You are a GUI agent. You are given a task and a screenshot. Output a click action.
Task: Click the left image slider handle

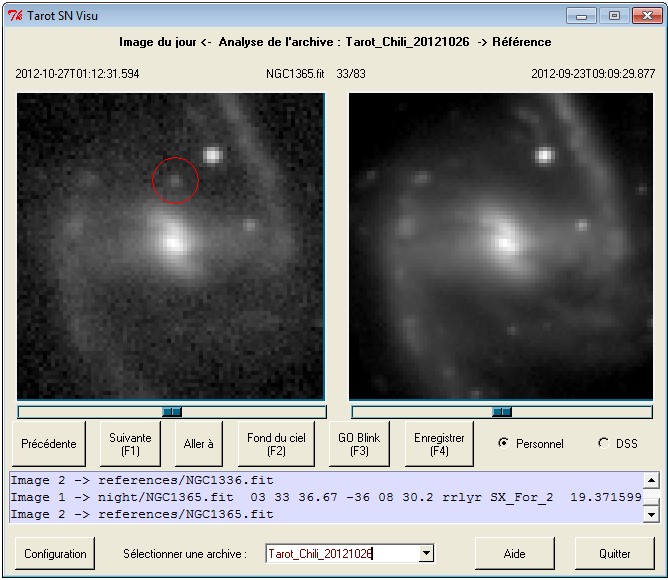point(172,411)
